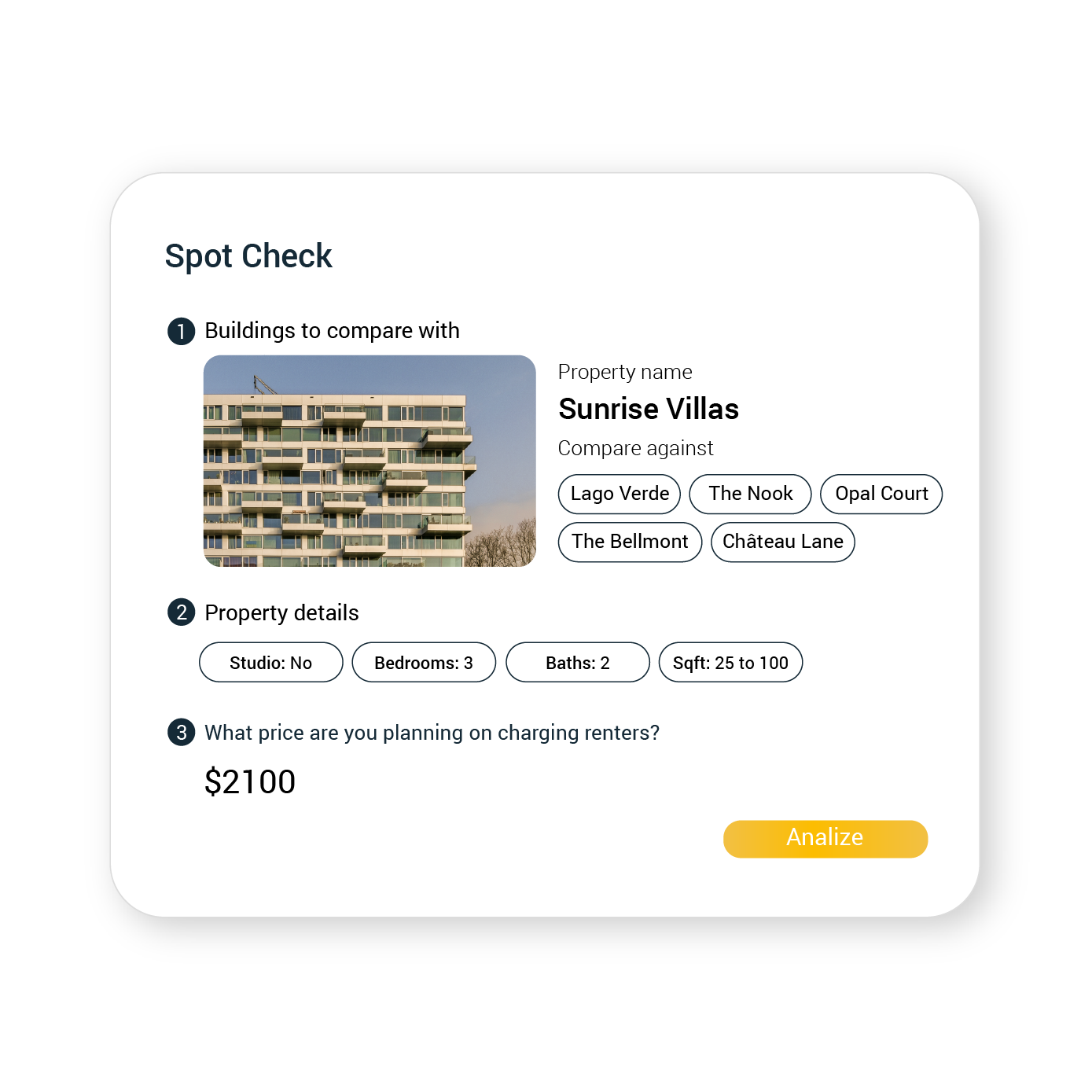Toggle the Opal Court comparison option
Screen dimensions: 1092x1092
pyautogui.click(x=881, y=494)
